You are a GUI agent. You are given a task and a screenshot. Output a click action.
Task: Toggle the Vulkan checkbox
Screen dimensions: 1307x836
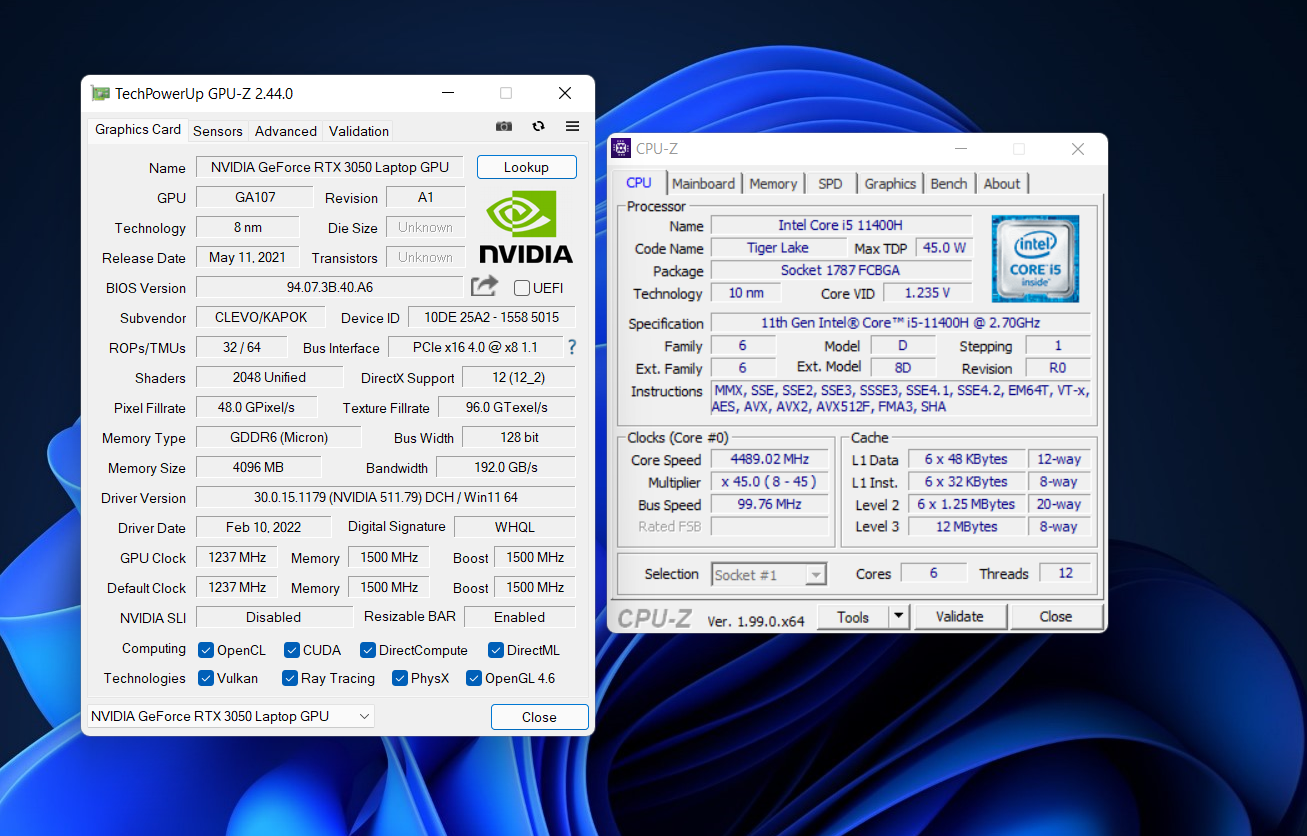click(x=206, y=678)
